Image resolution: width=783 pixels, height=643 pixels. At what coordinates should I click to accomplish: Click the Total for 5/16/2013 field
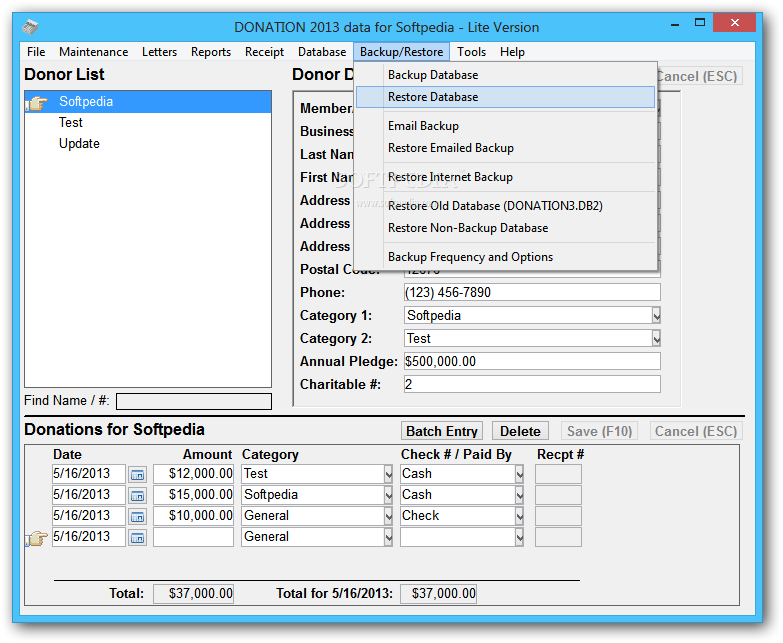click(x=438, y=594)
